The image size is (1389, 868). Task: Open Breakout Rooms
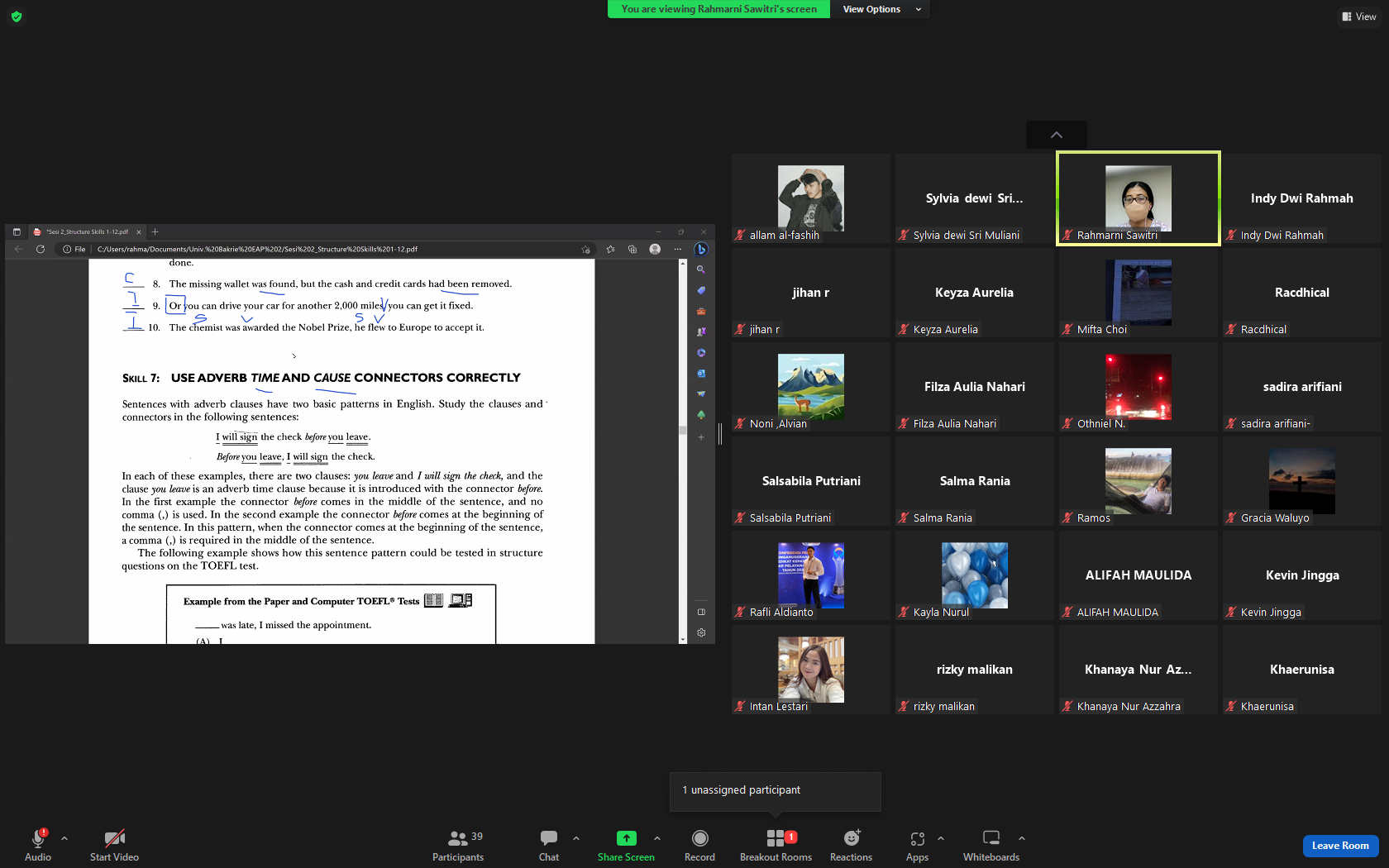tap(776, 845)
